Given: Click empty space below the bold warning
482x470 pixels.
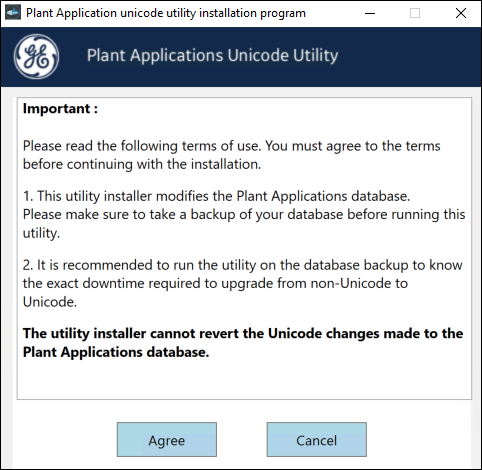Looking at the screenshot, I should point(244,380).
